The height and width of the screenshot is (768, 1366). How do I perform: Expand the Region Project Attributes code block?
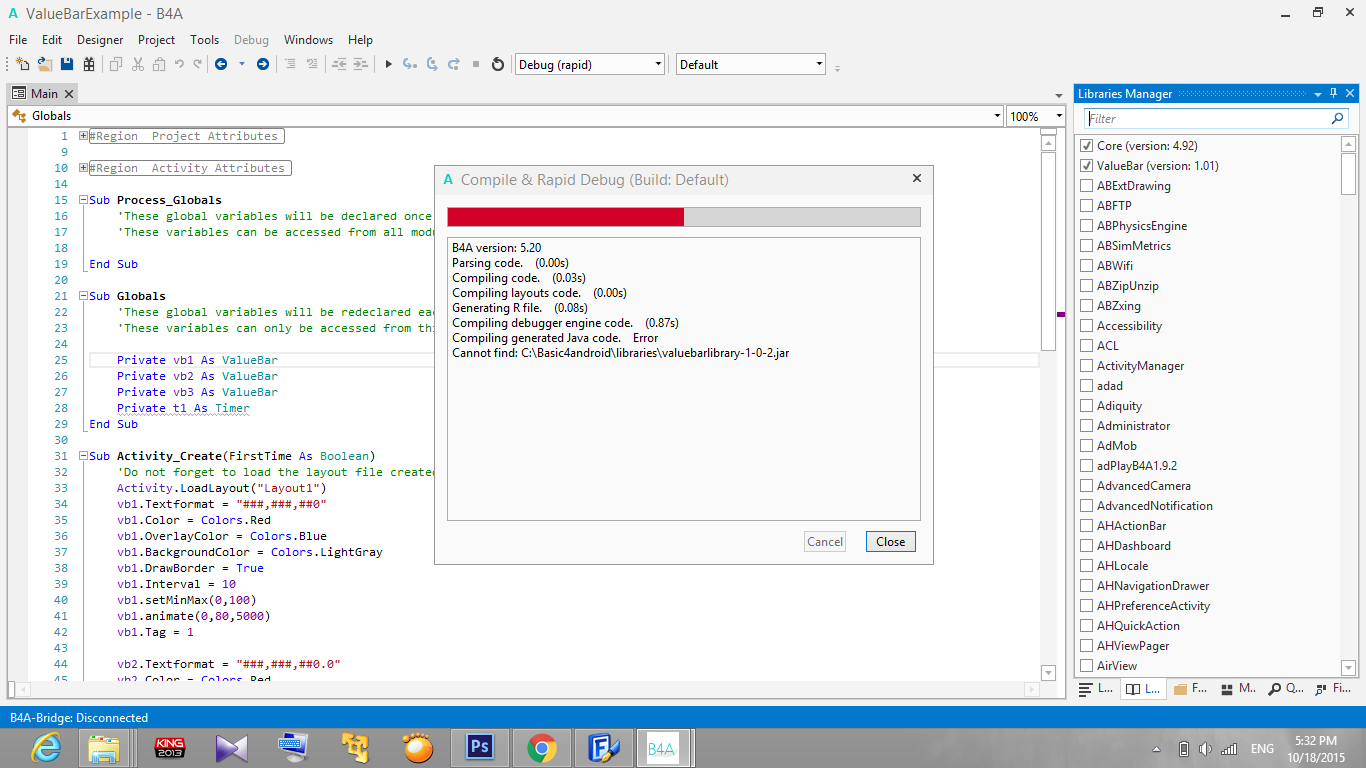84,136
